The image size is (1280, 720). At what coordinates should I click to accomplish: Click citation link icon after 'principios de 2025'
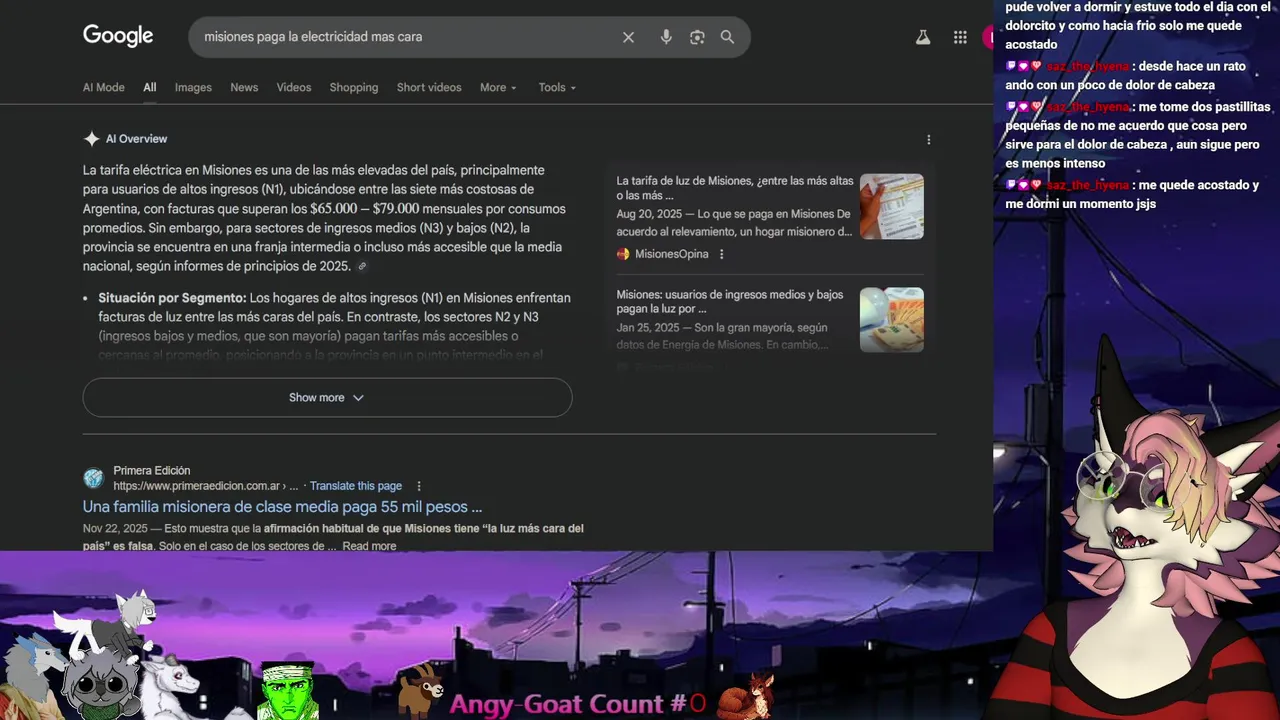click(x=362, y=267)
